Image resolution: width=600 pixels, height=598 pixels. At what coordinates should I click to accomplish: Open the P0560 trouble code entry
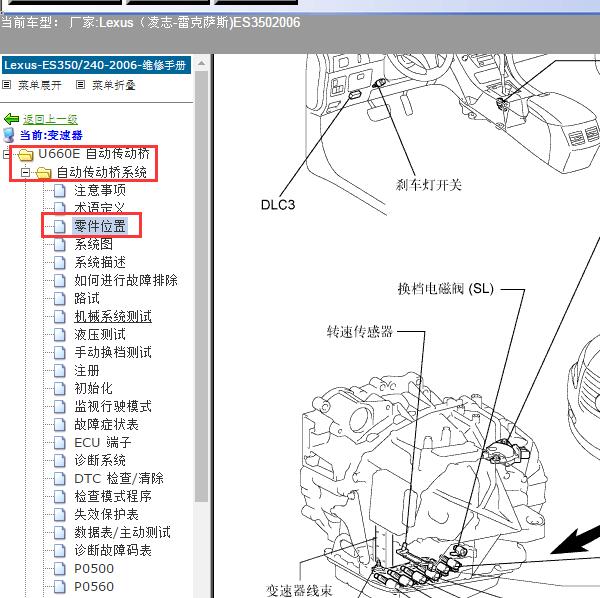pyautogui.click(x=94, y=586)
